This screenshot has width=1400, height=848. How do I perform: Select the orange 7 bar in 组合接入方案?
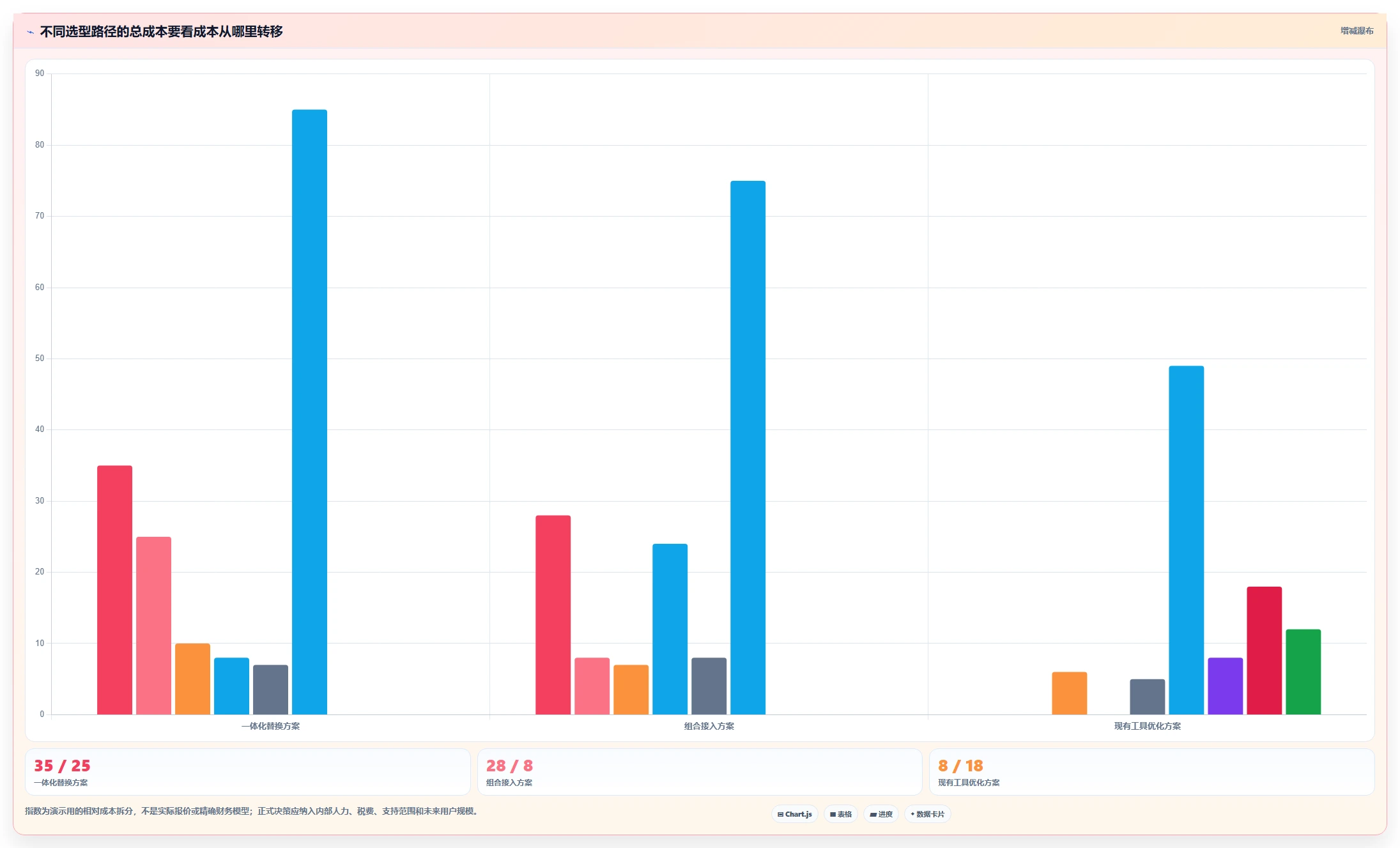point(631,690)
